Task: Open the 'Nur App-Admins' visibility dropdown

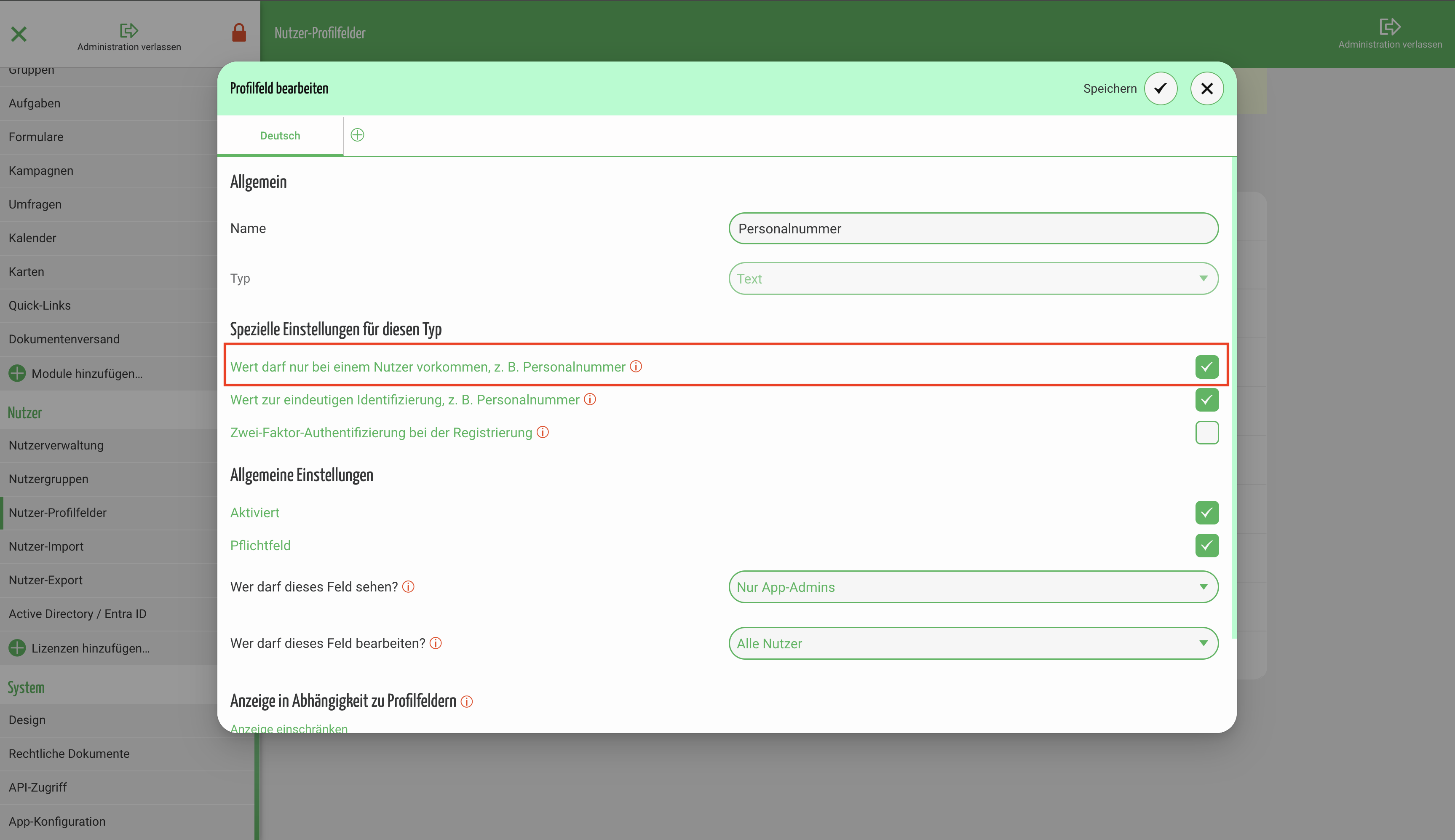Action: click(x=973, y=587)
